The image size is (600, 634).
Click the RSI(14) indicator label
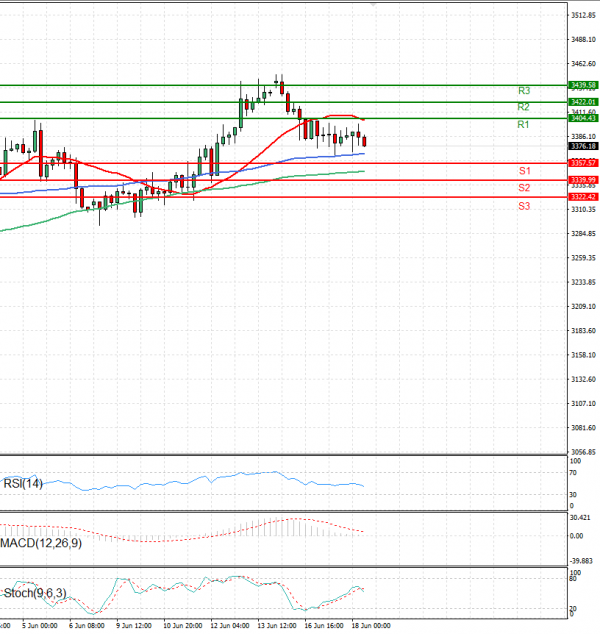click(23, 484)
